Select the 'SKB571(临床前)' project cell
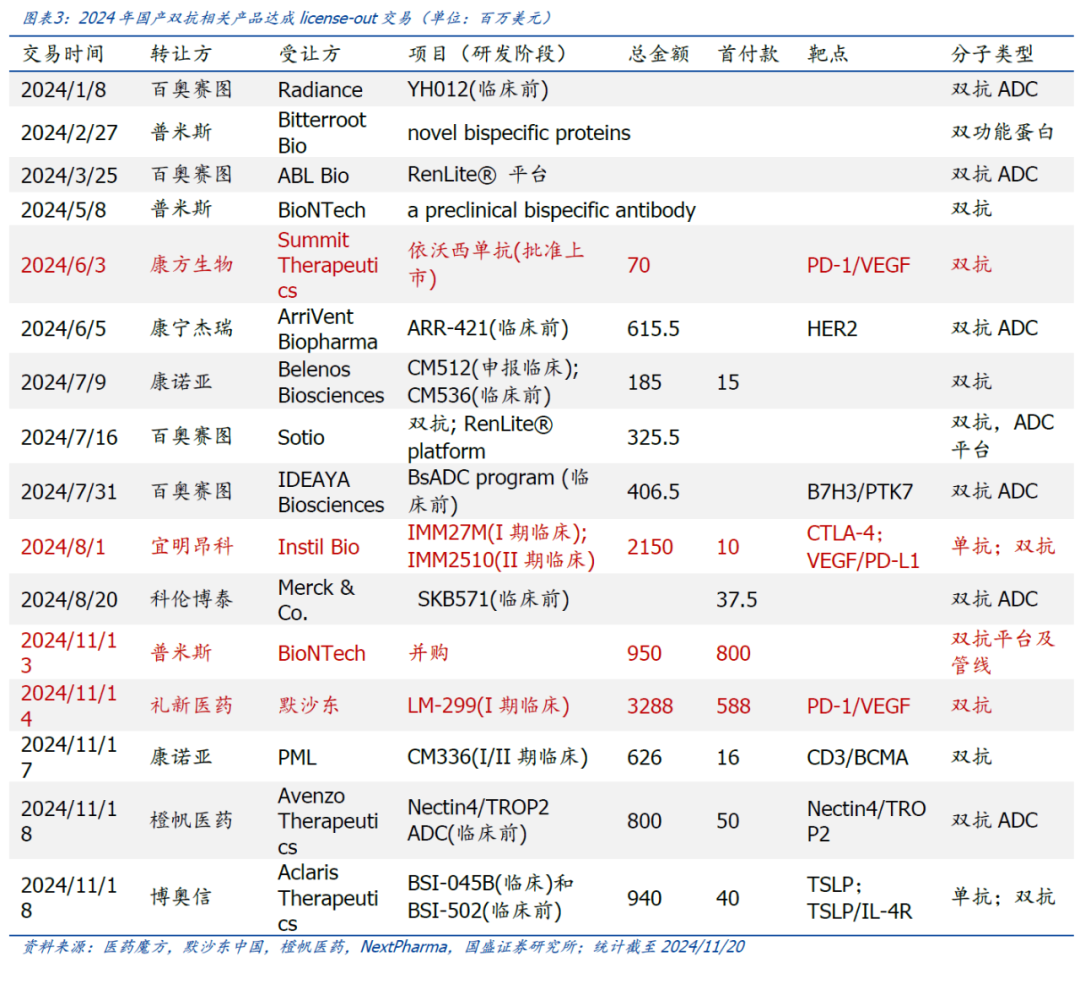The image size is (1080, 984). (493, 599)
